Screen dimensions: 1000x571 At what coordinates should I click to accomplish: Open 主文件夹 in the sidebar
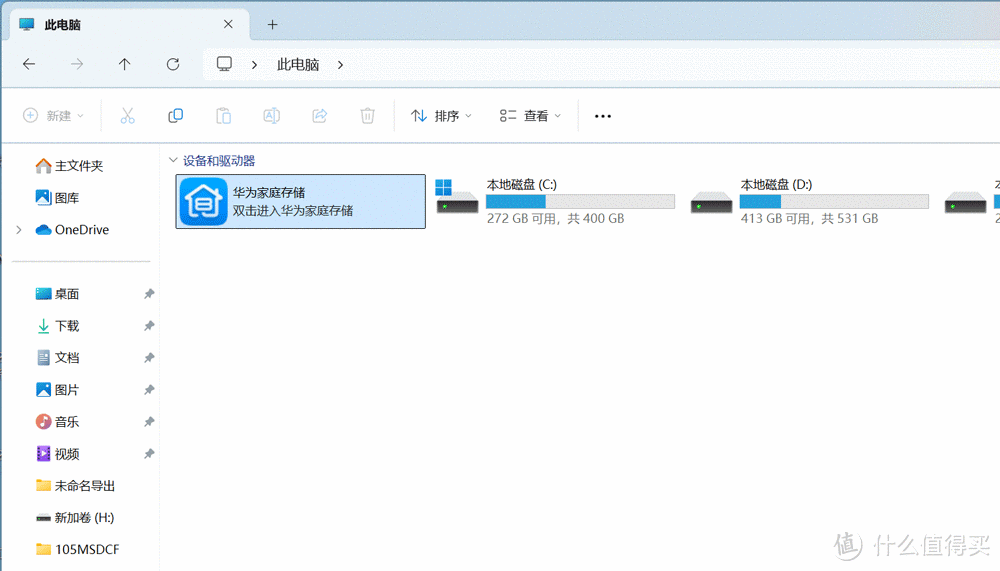(x=69, y=166)
